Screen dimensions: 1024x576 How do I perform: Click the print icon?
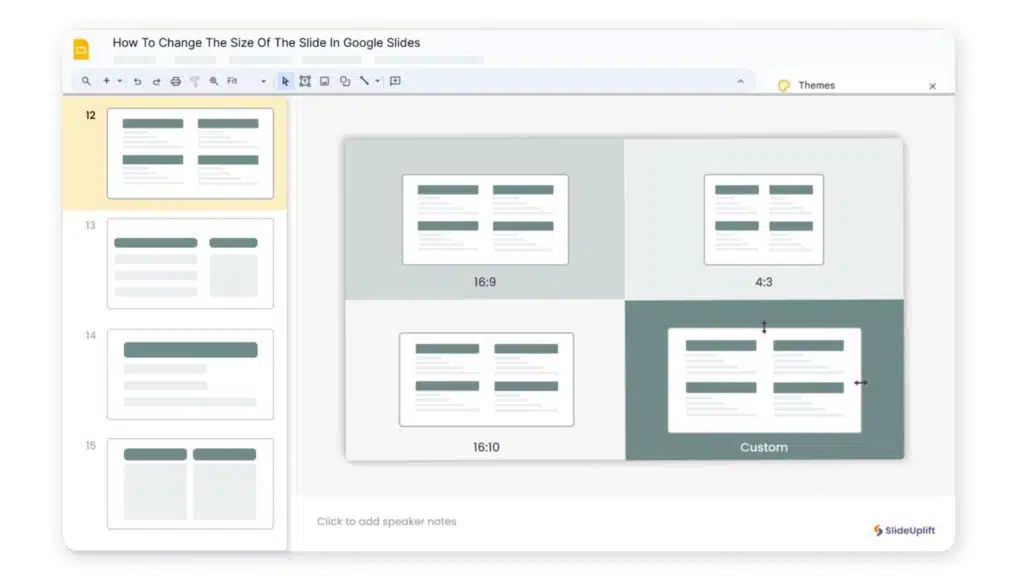[x=176, y=81]
